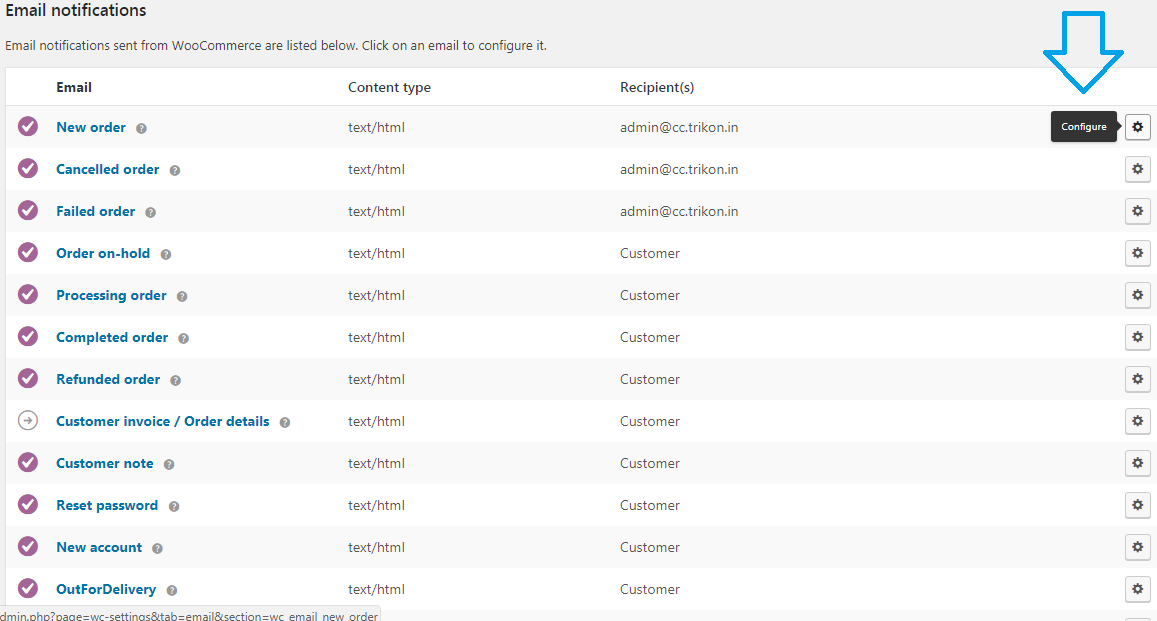Click the Content type column header

coord(390,87)
